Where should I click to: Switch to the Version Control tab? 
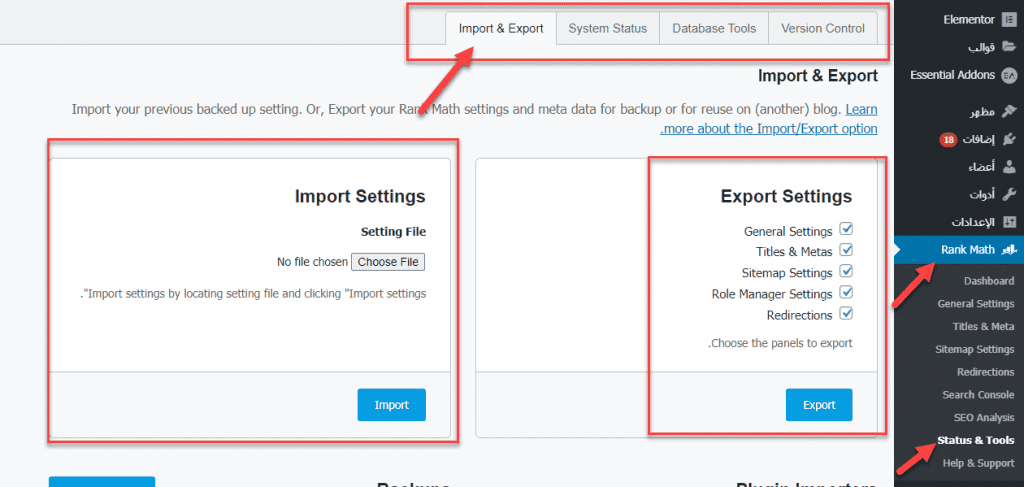[822, 29]
